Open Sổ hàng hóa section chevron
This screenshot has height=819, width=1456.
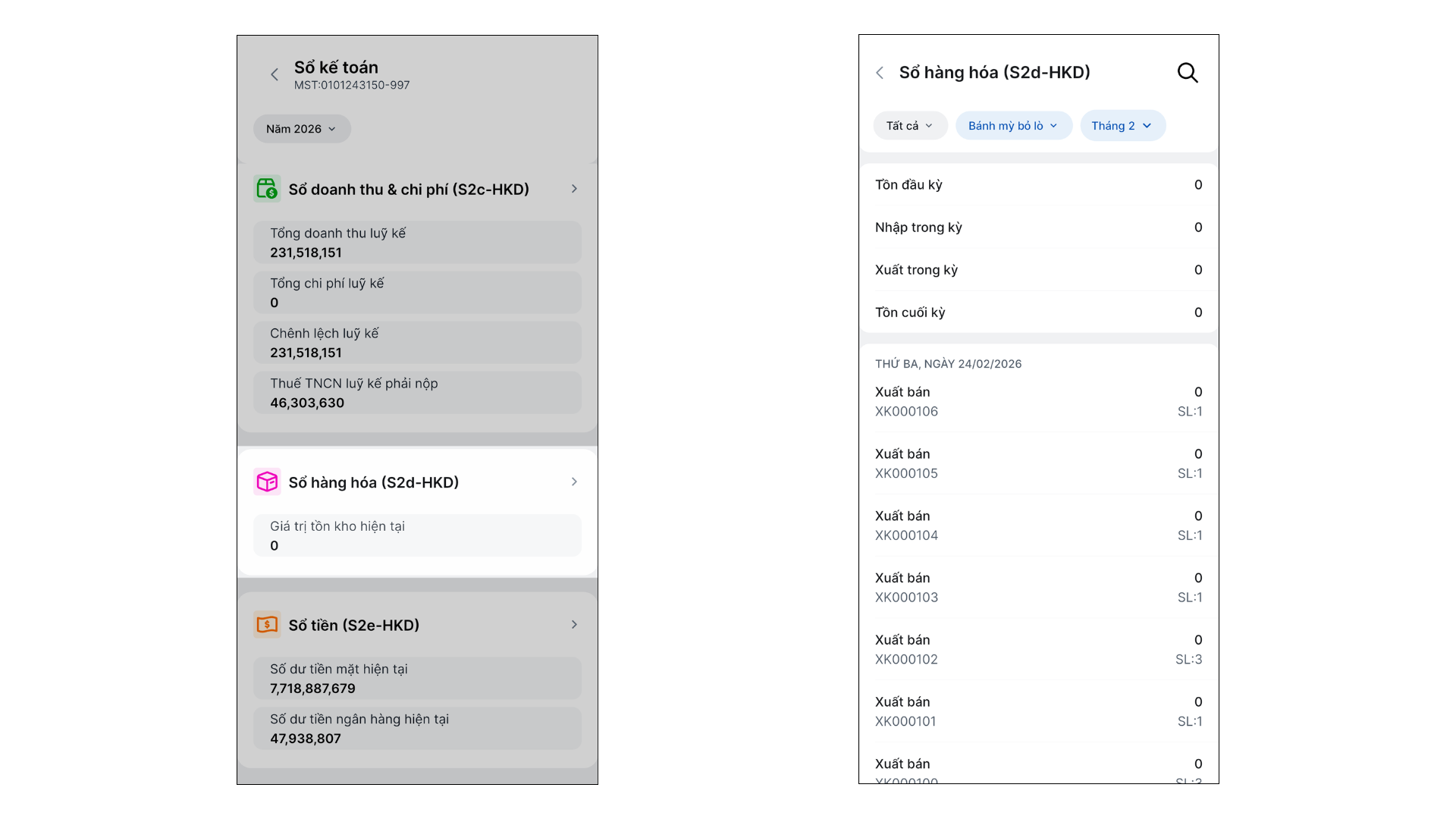(574, 482)
